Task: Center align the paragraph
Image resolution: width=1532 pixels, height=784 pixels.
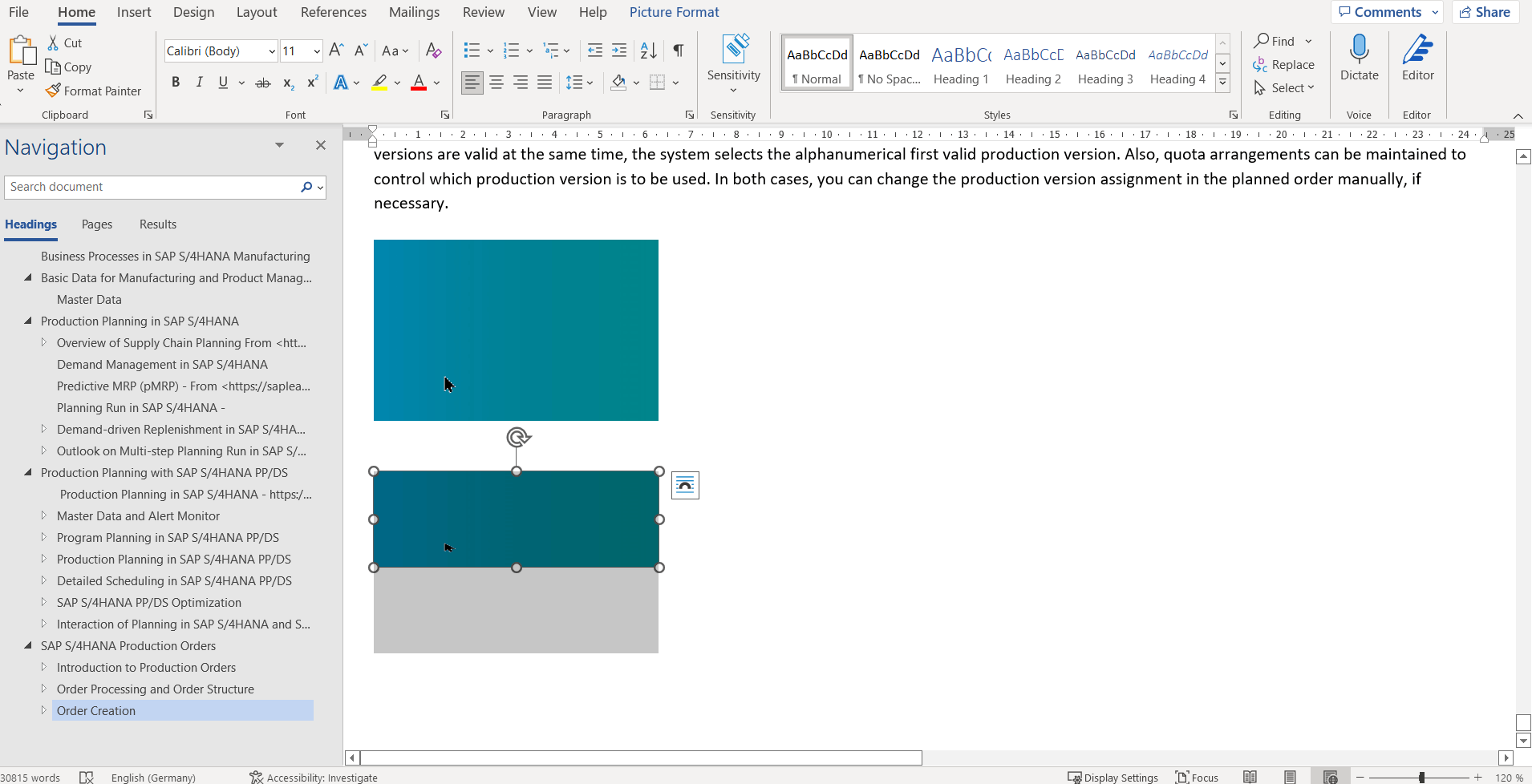Action: (496, 82)
